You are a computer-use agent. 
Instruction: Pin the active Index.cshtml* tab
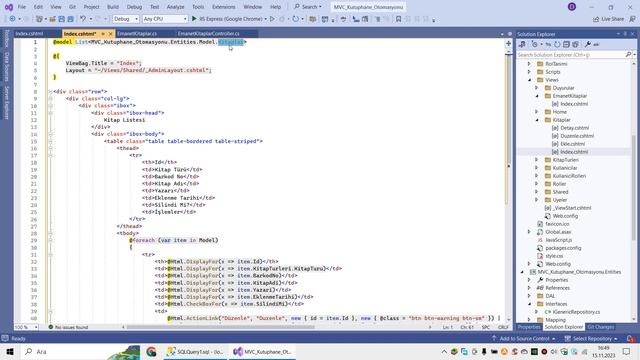103,33
